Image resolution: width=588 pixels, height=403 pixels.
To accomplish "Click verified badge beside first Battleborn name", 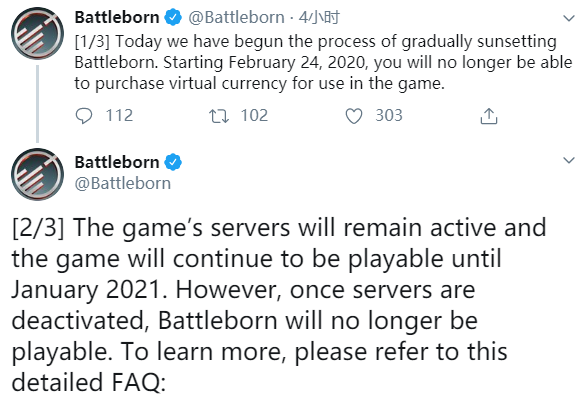I will pos(173,17).
